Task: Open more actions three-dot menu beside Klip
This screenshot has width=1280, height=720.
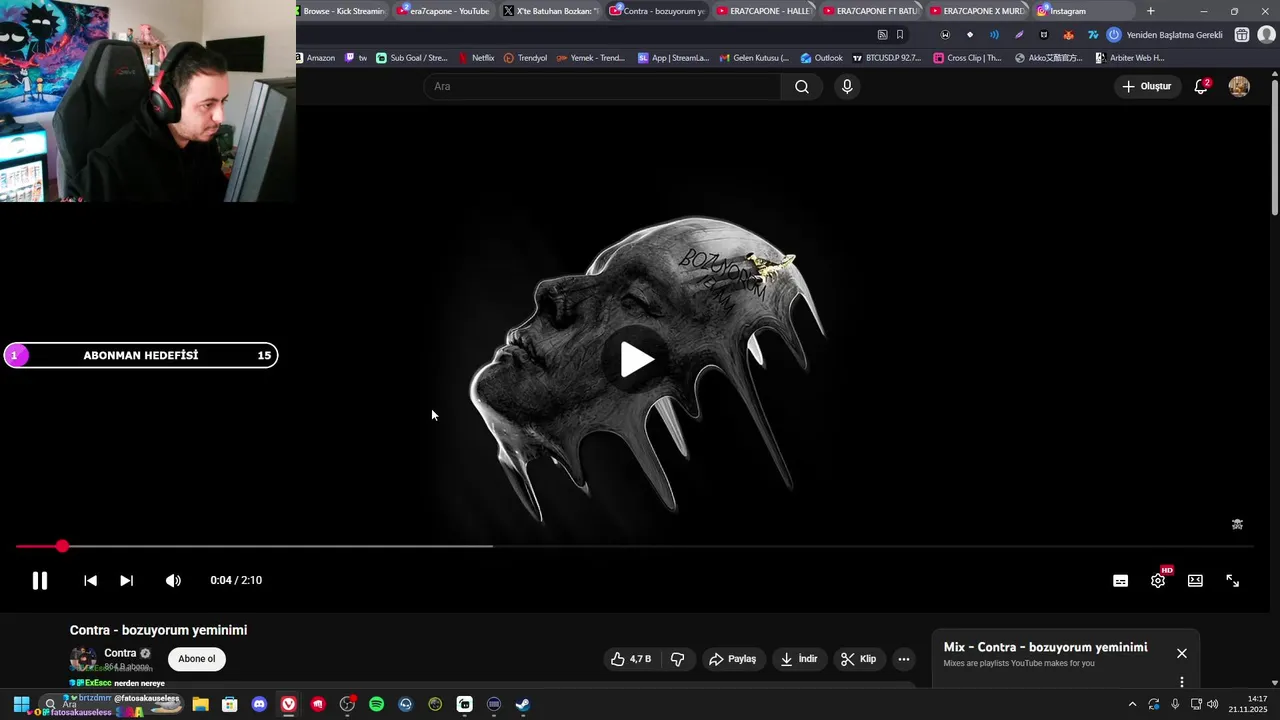Action: (903, 659)
